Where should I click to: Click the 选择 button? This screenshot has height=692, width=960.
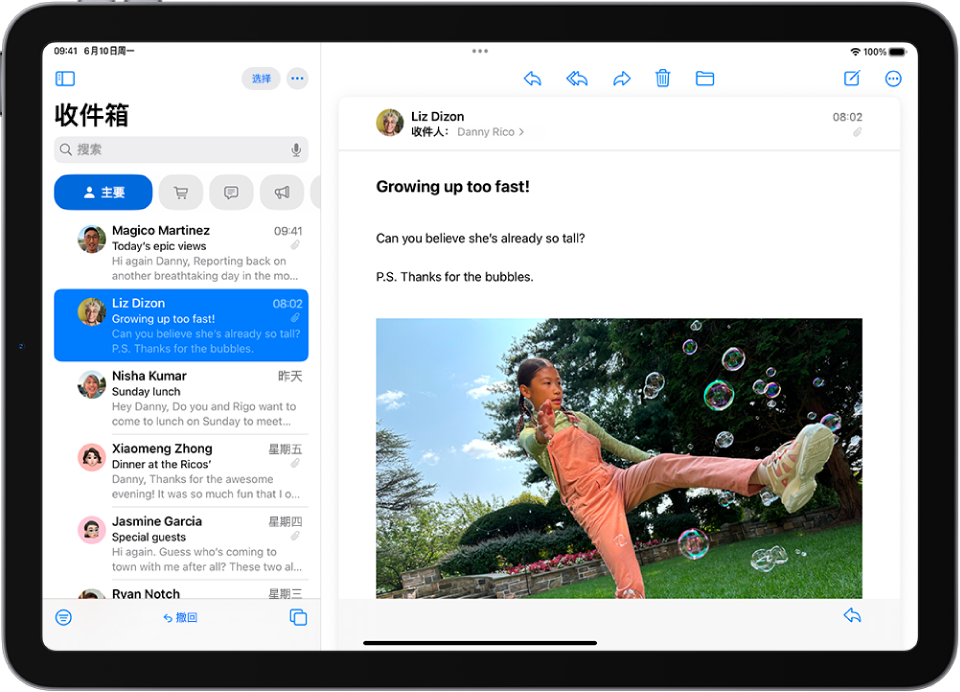pos(261,78)
